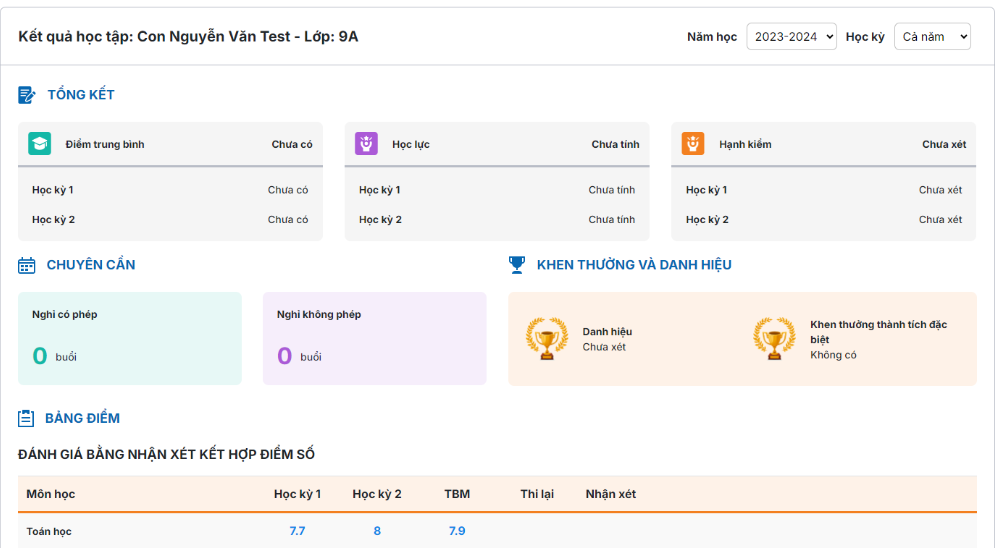Image resolution: width=1004 pixels, height=551 pixels.
Task: Click the Nghỉ không phép card
Action: 374,338
